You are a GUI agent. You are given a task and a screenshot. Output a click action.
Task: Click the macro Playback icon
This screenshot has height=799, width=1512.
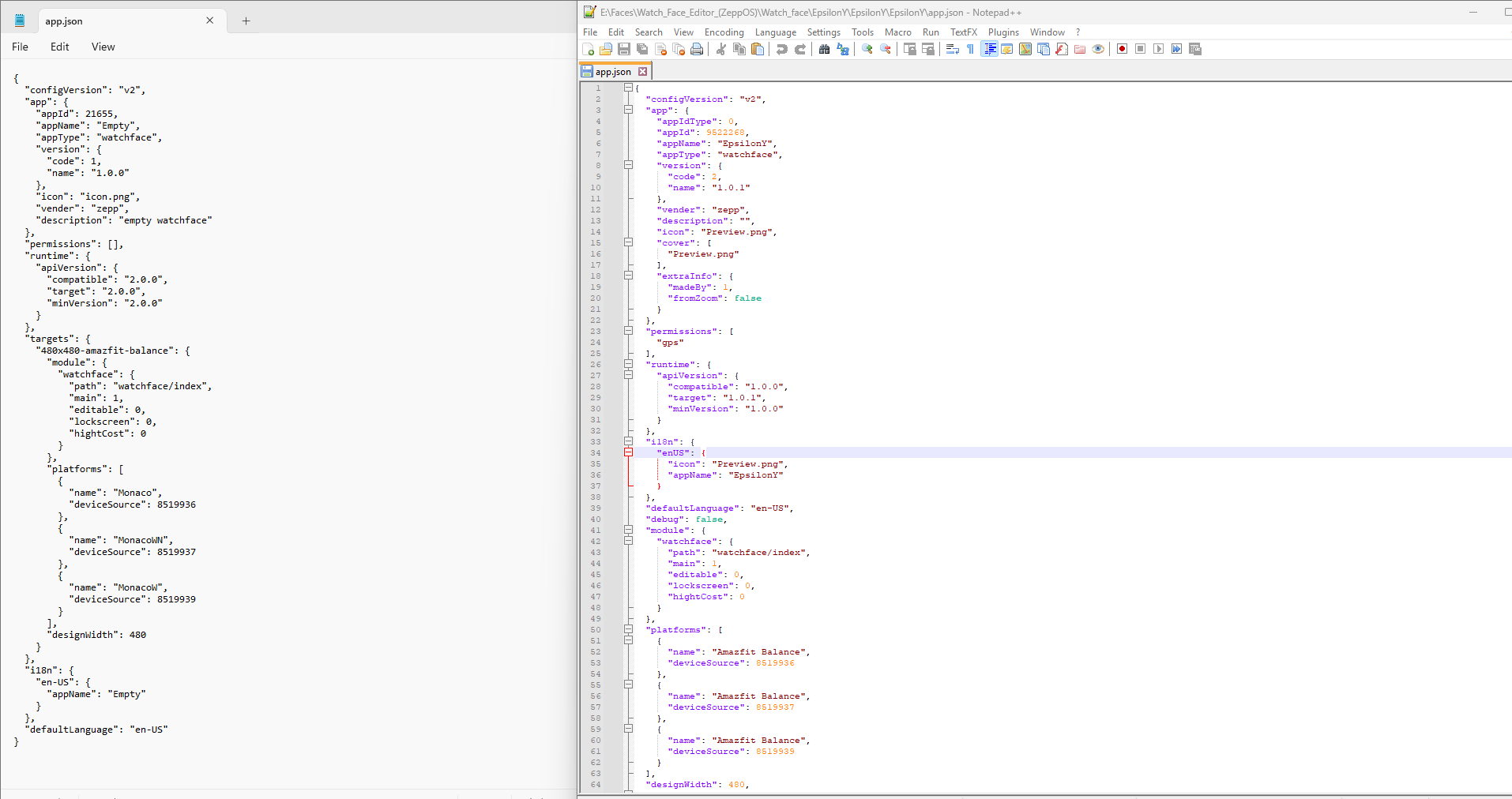[x=1158, y=49]
